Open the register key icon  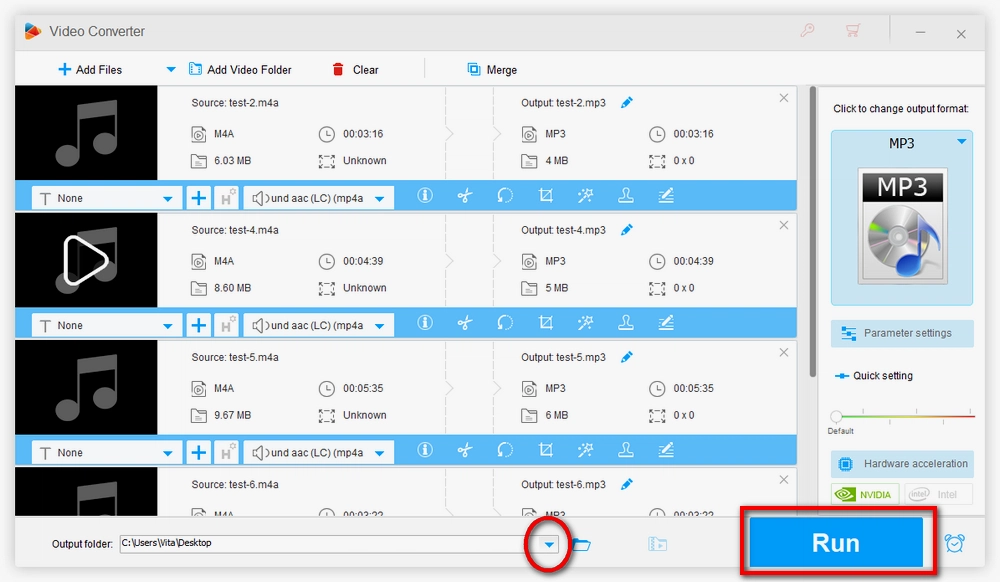tap(807, 31)
